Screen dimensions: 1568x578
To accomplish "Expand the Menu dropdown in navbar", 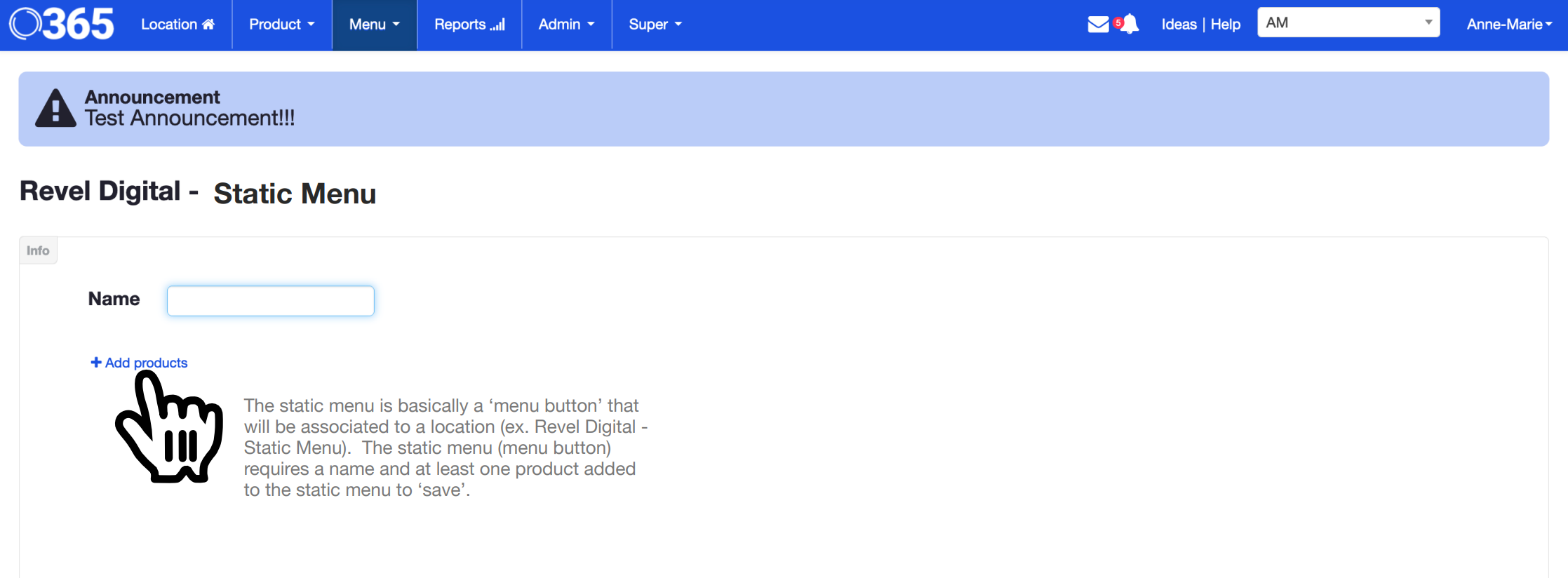I will 375,25.
